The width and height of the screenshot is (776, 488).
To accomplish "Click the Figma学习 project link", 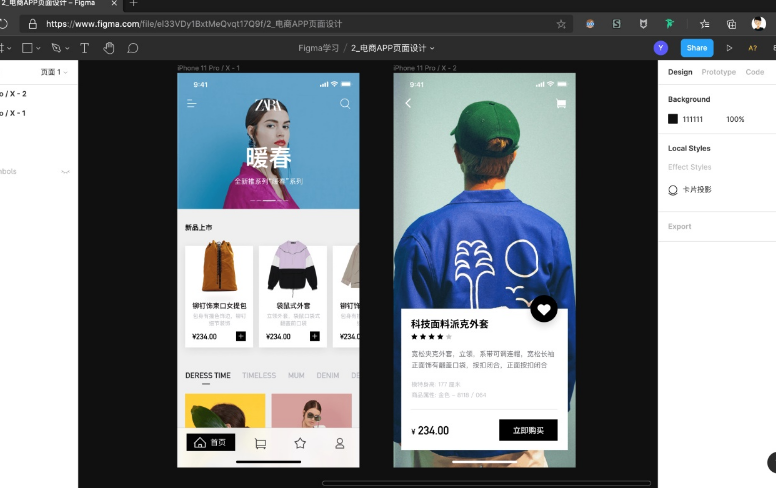I will coord(318,48).
